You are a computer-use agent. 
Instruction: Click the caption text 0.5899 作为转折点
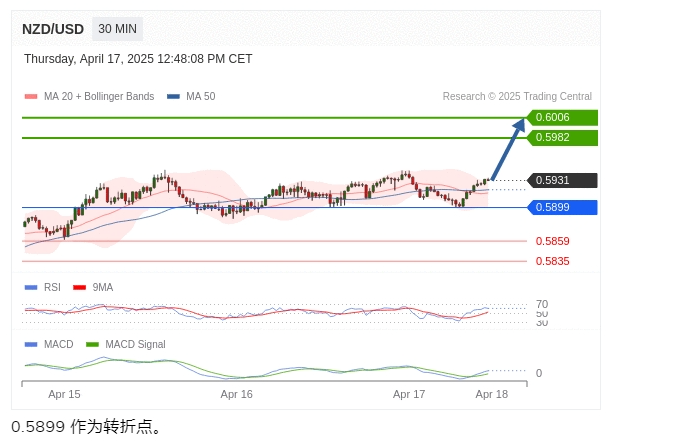click(86, 427)
